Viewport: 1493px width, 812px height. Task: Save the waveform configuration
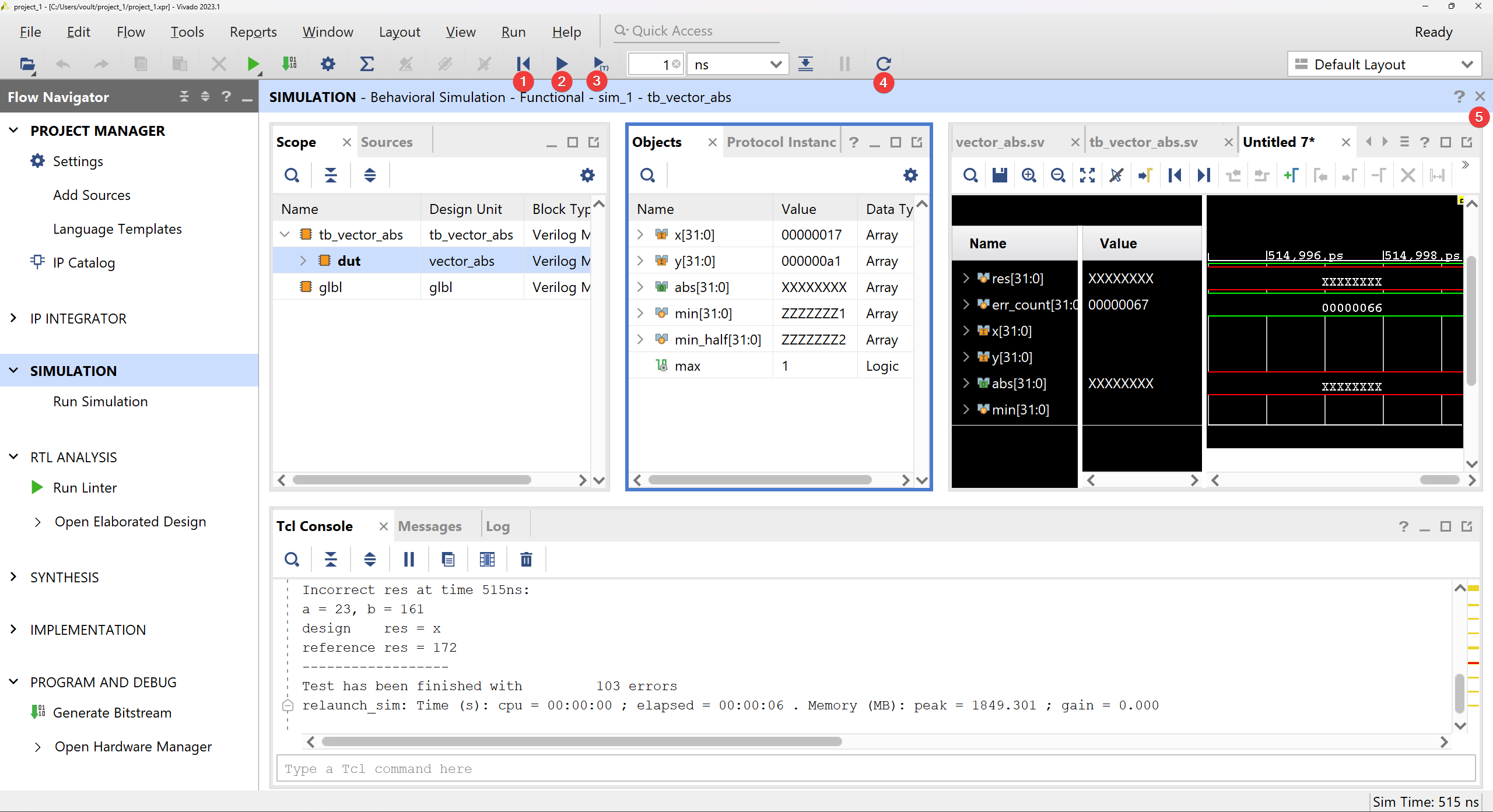[x=999, y=175]
